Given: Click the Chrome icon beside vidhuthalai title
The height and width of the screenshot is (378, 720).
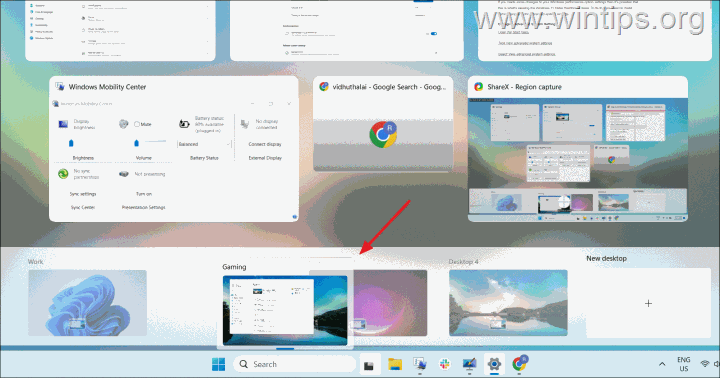Looking at the screenshot, I should (324, 86).
